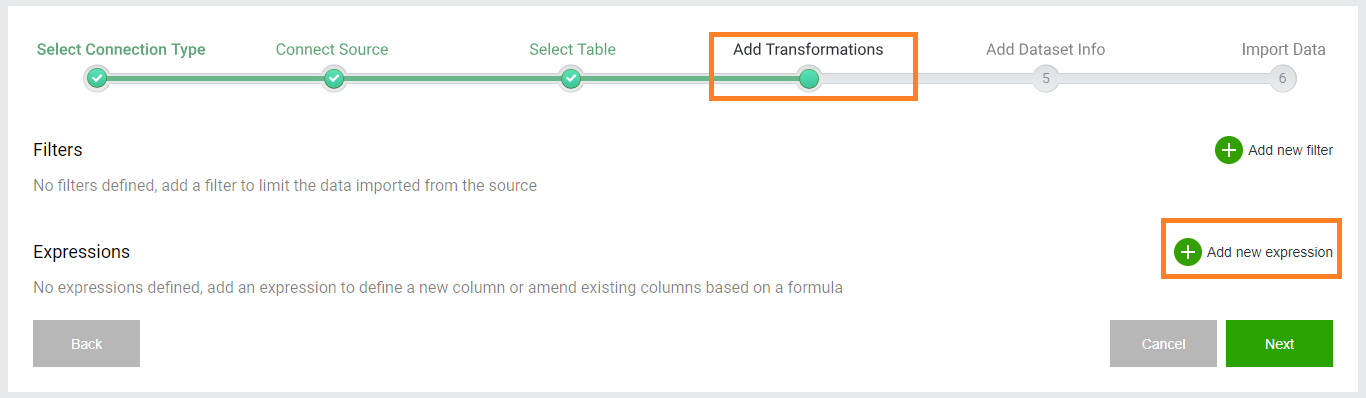Select the completed checkmark under Select Connection Type
The width and height of the screenshot is (1366, 398).
pyautogui.click(x=96, y=78)
